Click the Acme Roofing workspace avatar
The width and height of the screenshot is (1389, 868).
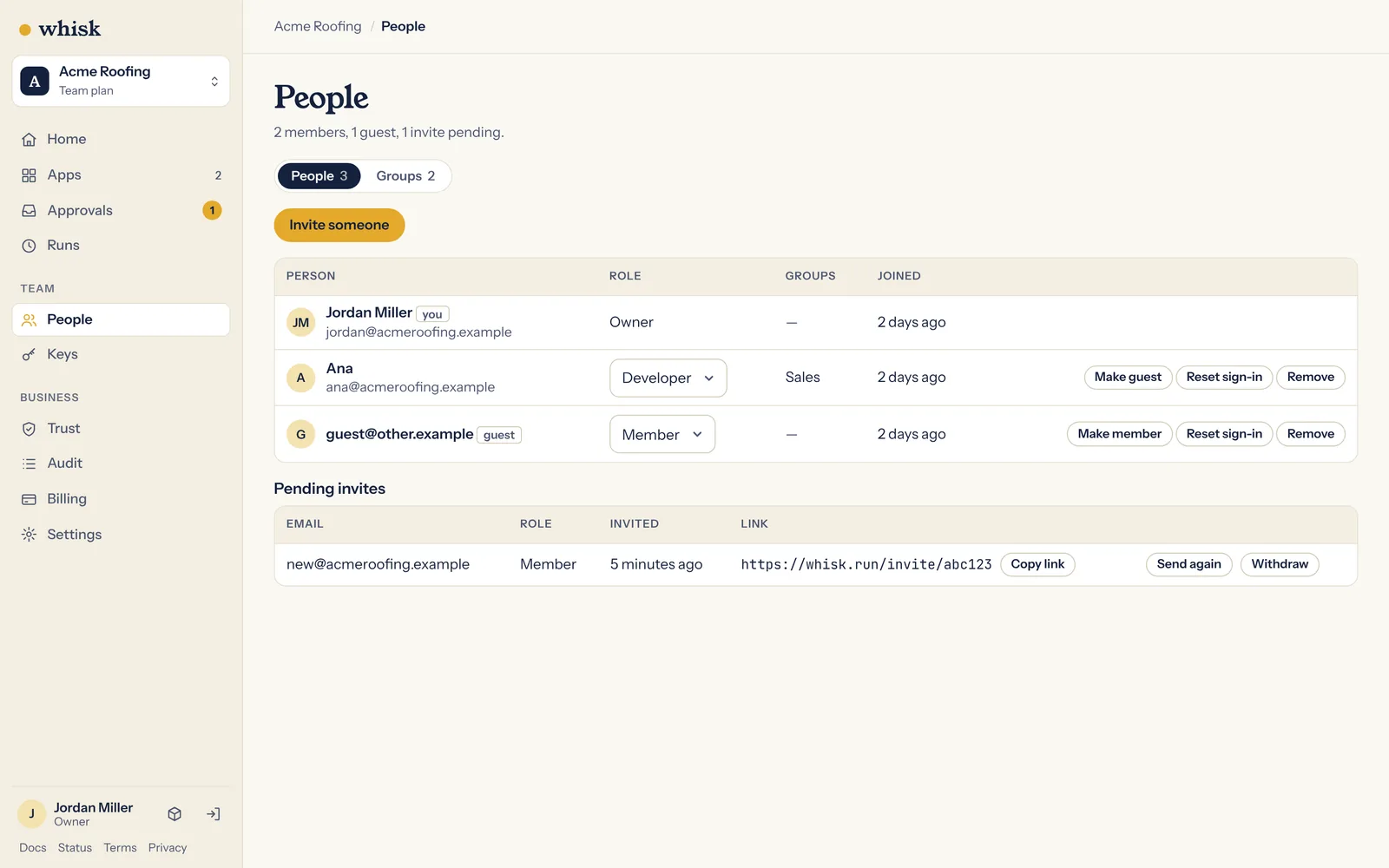35,82
